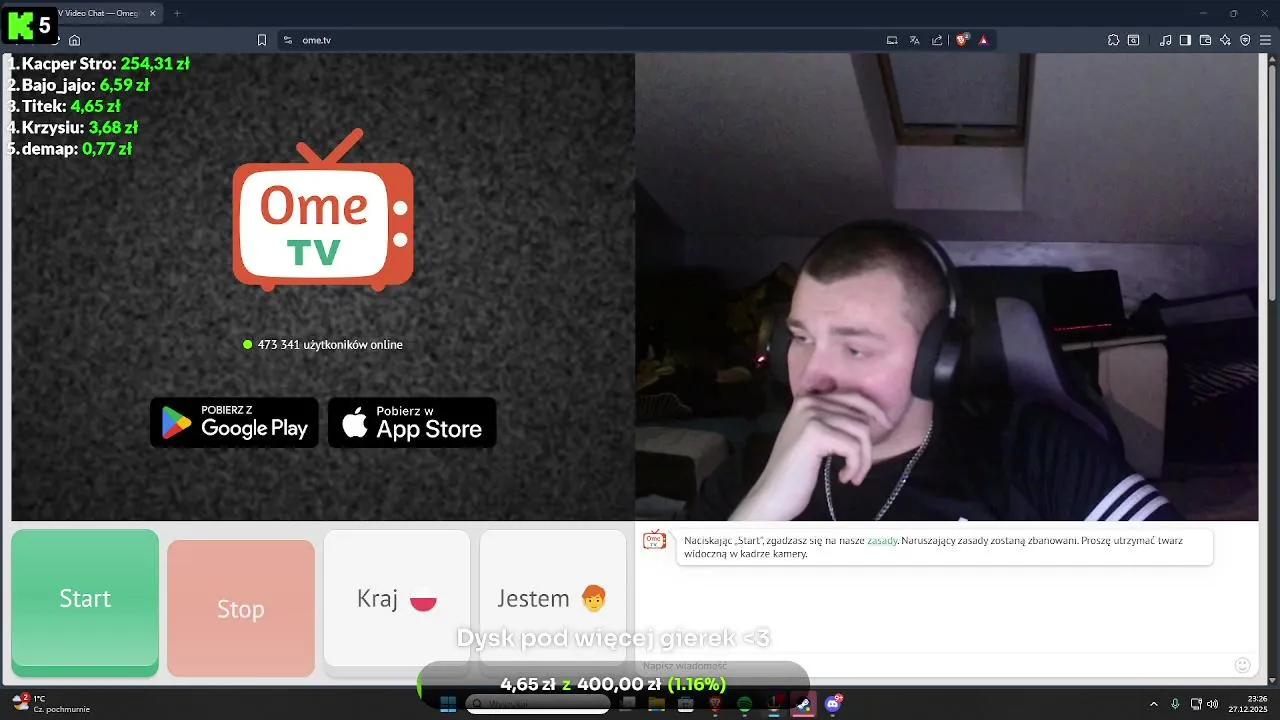Click the OmeTV avatar in chat message
The width and height of the screenshot is (1280, 720).
coord(654,540)
